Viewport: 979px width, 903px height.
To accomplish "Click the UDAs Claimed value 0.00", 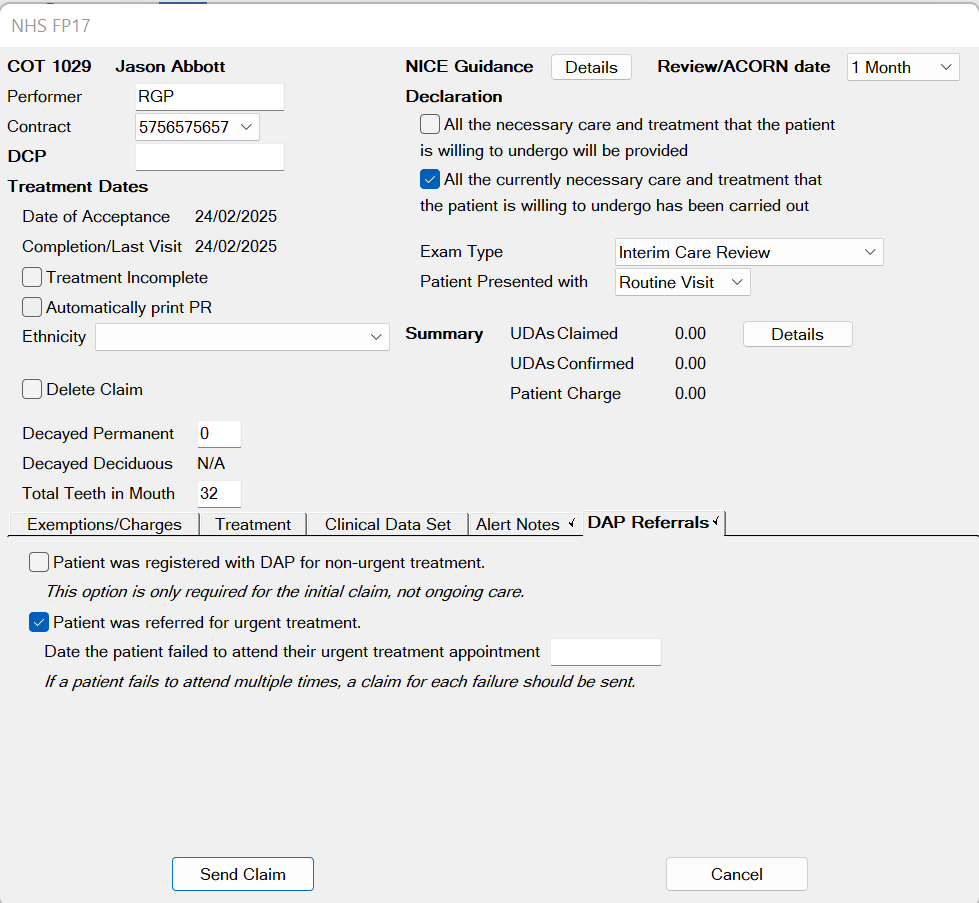I will coord(691,333).
